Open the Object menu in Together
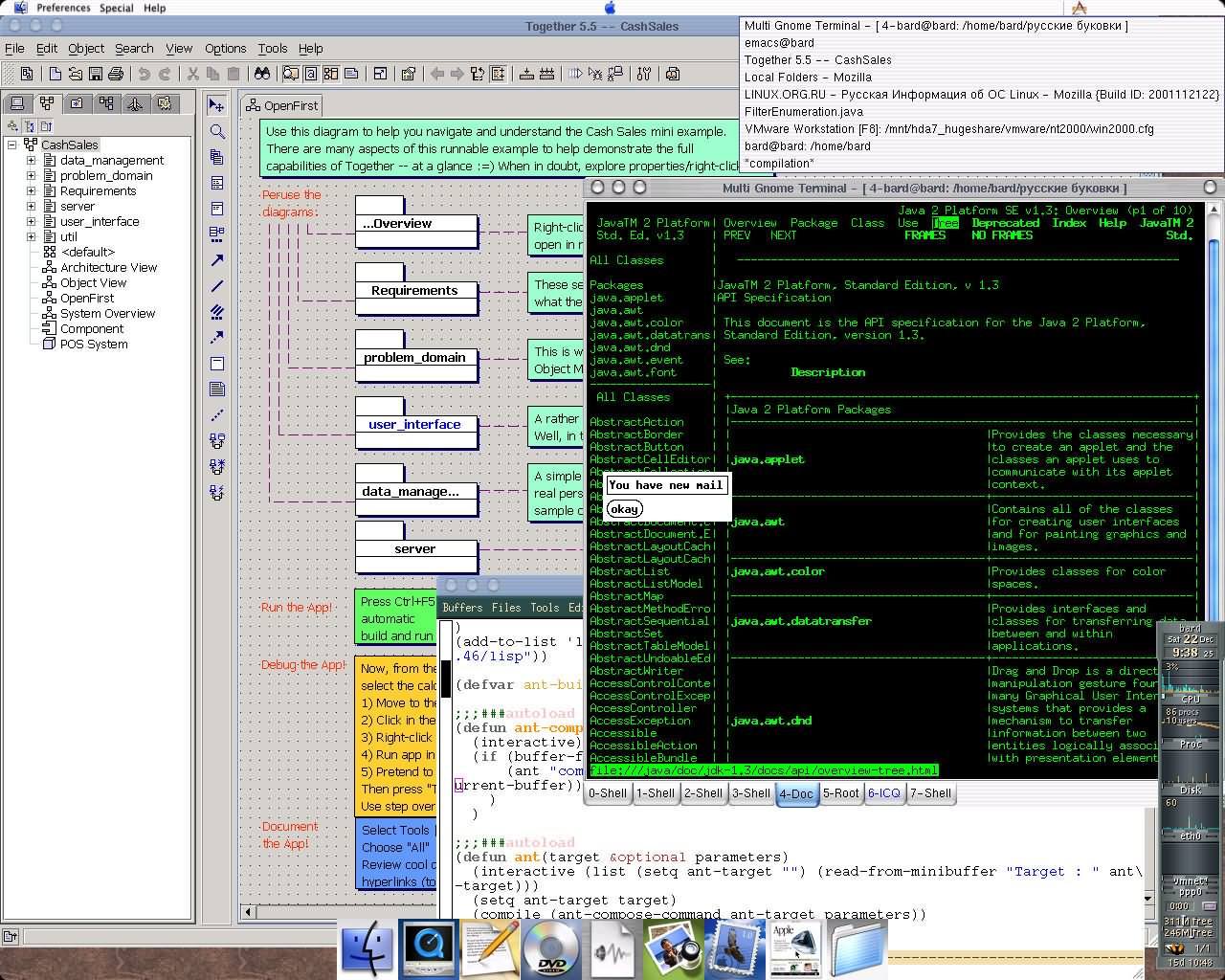Image resolution: width=1225 pixels, height=980 pixels. pyautogui.click(x=86, y=48)
